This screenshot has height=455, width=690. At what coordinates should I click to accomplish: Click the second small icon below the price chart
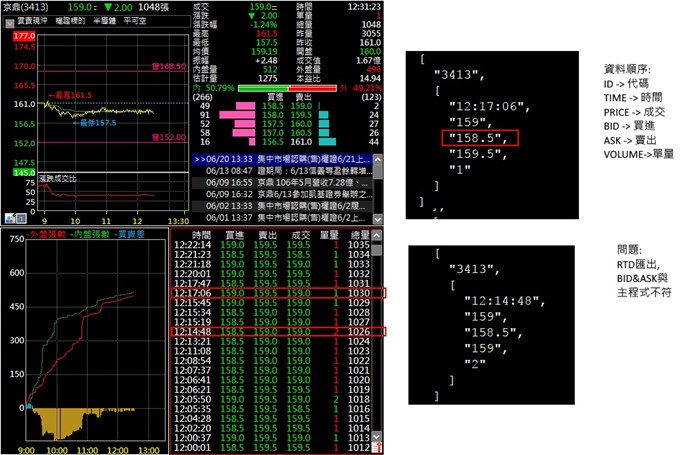coord(20,216)
